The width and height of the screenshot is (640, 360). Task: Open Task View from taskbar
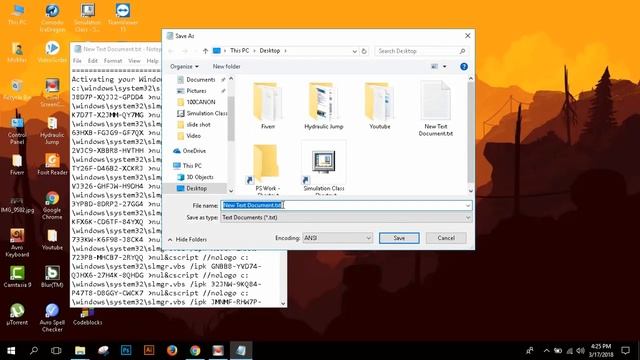click(56, 351)
